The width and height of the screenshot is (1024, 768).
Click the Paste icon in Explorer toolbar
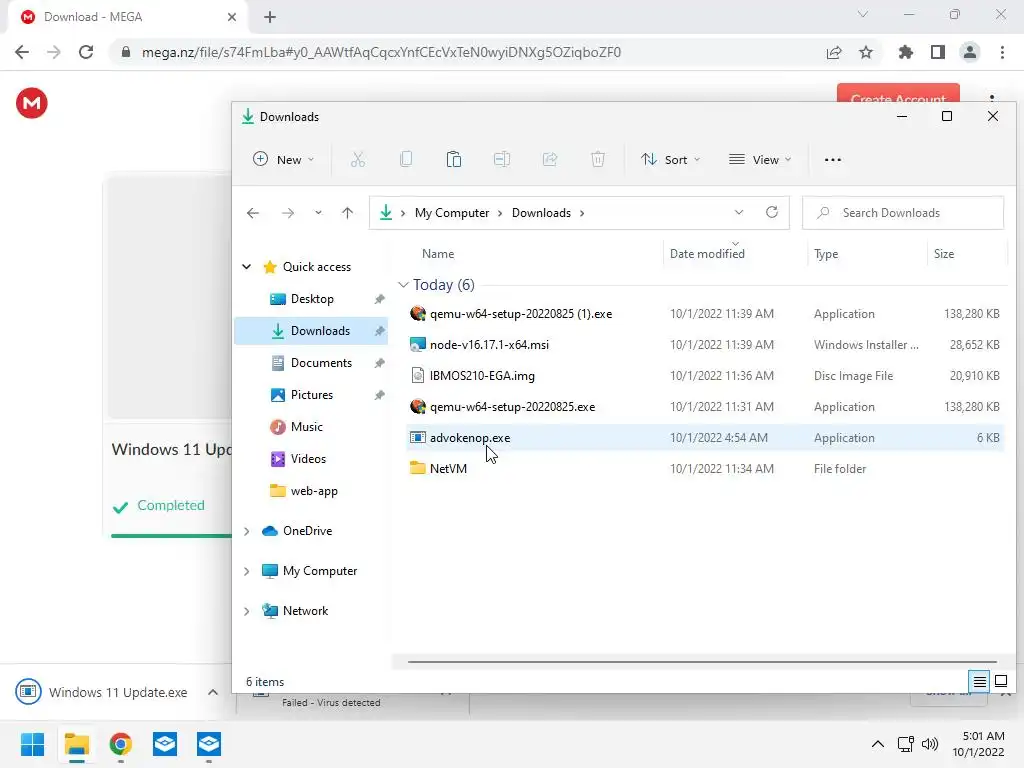tap(454, 159)
